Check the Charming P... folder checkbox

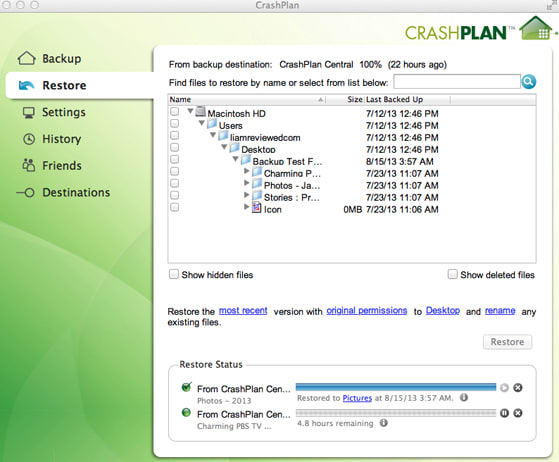click(x=174, y=171)
